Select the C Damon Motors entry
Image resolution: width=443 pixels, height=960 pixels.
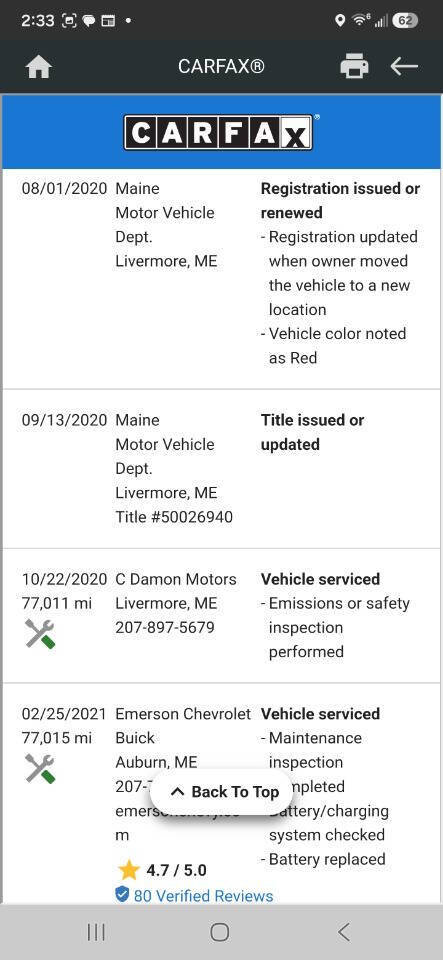(x=176, y=579)
